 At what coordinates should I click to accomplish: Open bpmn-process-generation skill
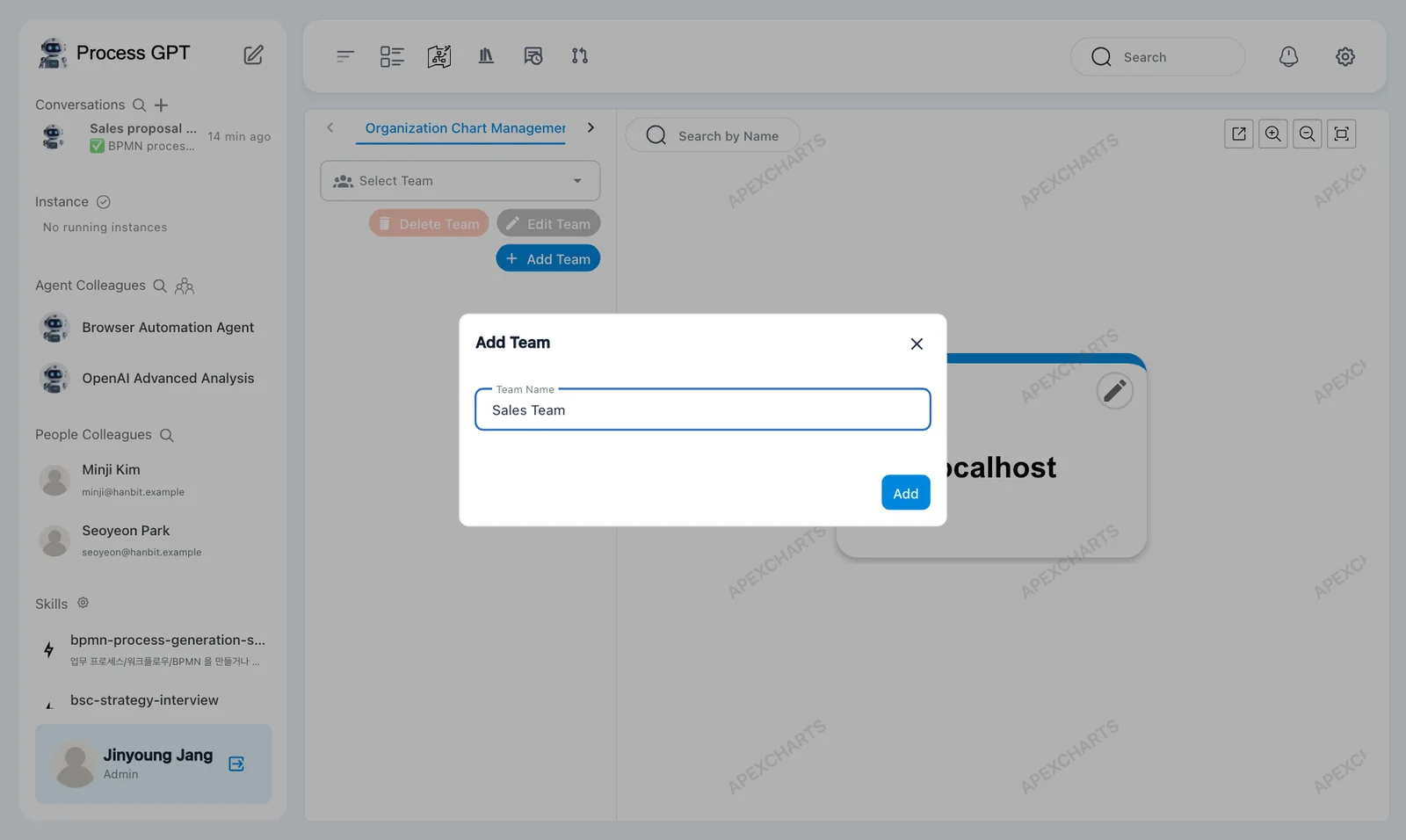click(153, 649)
